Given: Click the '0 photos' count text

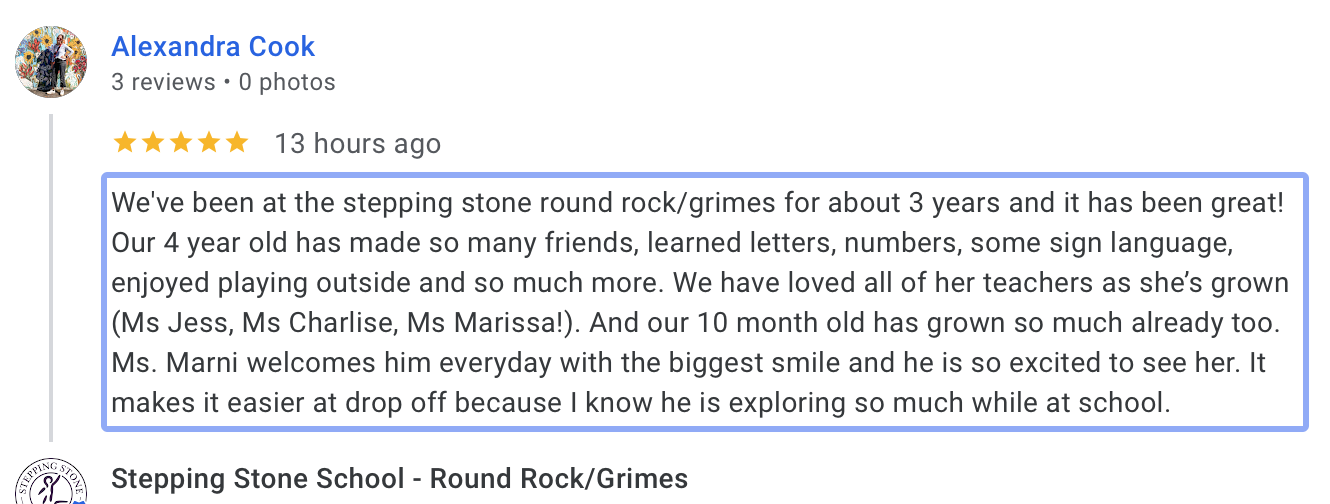Looking at the screenshot, I should 287,82.
